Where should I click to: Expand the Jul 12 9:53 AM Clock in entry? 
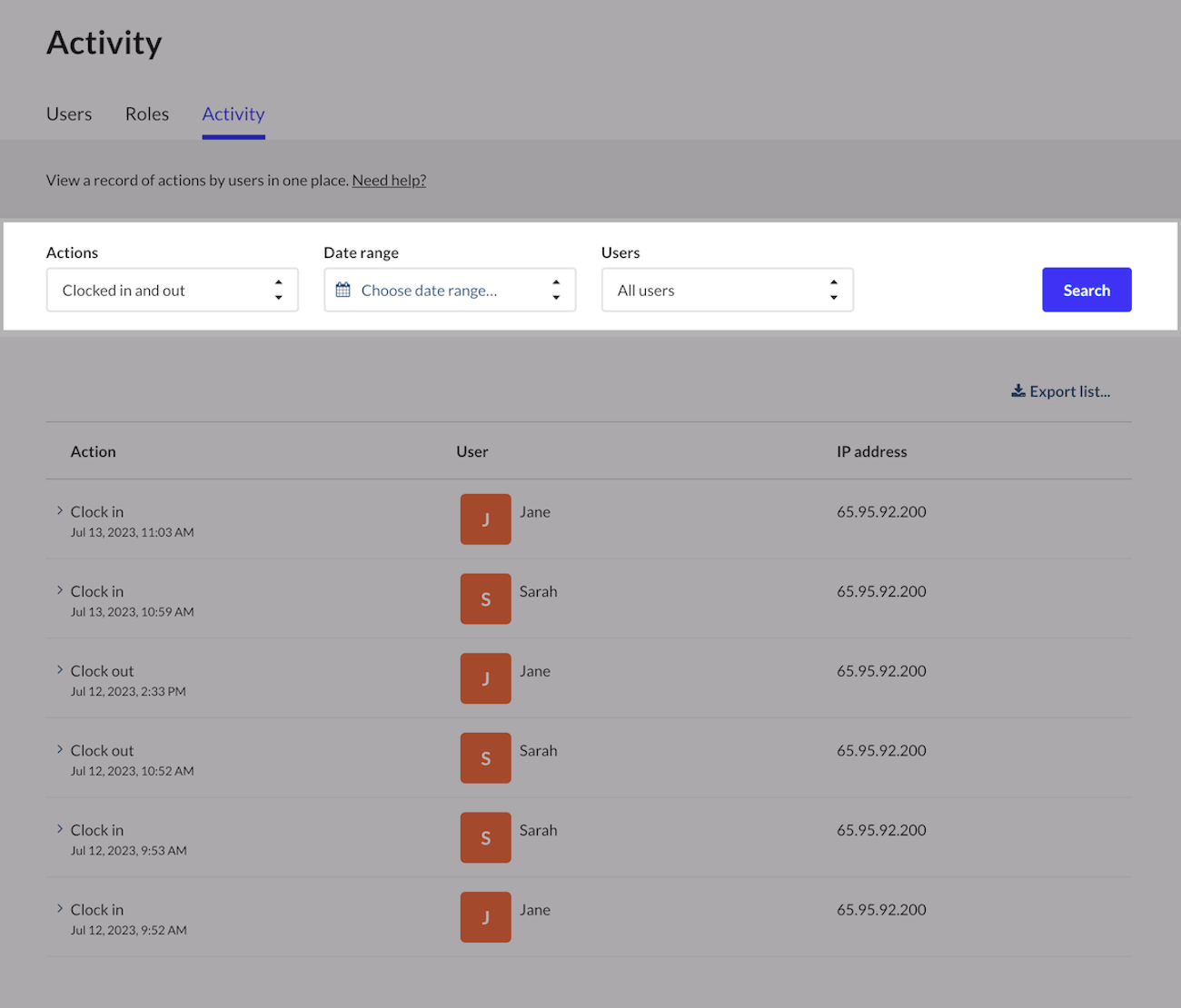(x=60, y=829)
